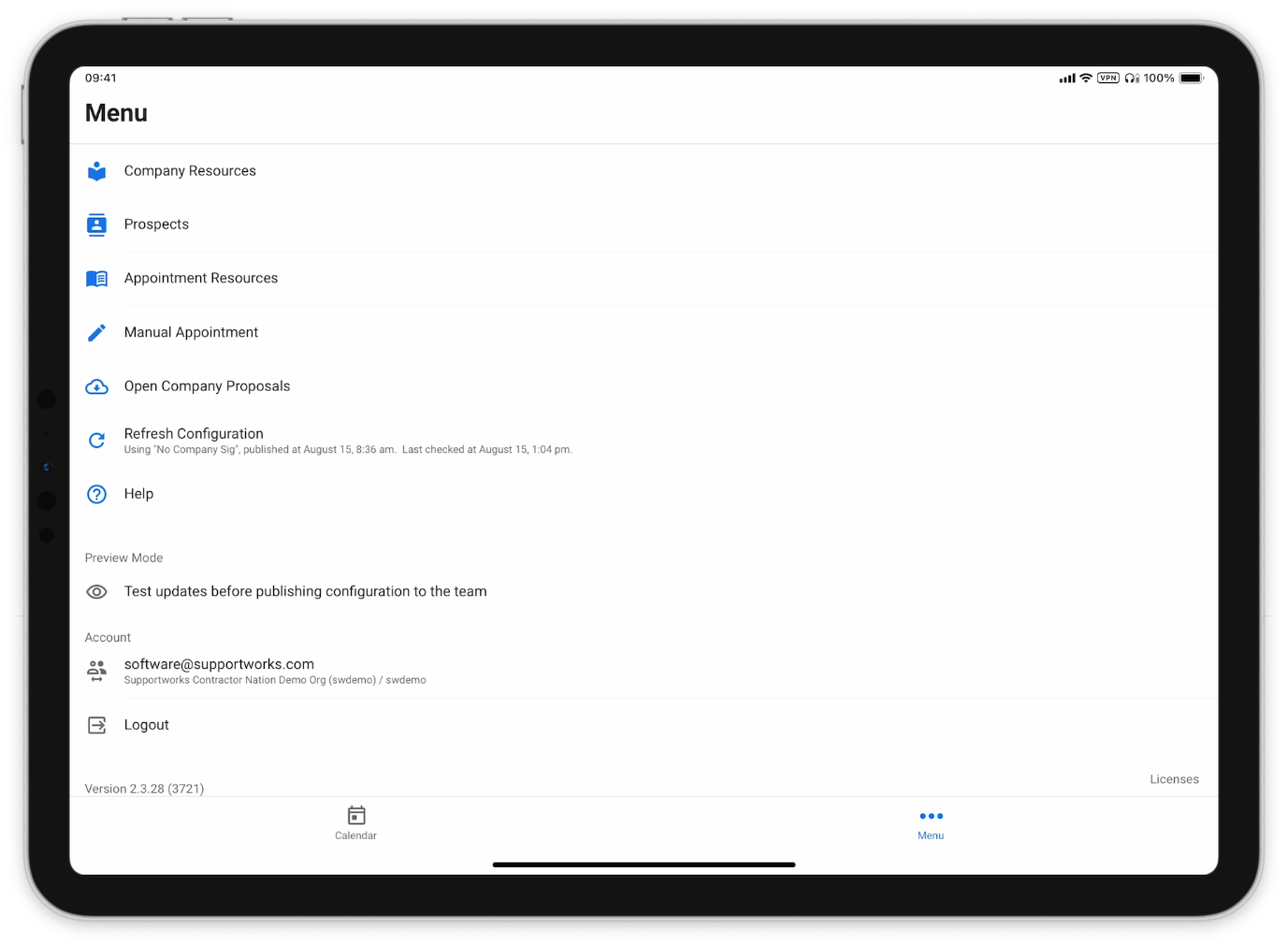Tap the Logout exit icon
The width and height of the screenshot is (1288, 942).
[96, 725]
